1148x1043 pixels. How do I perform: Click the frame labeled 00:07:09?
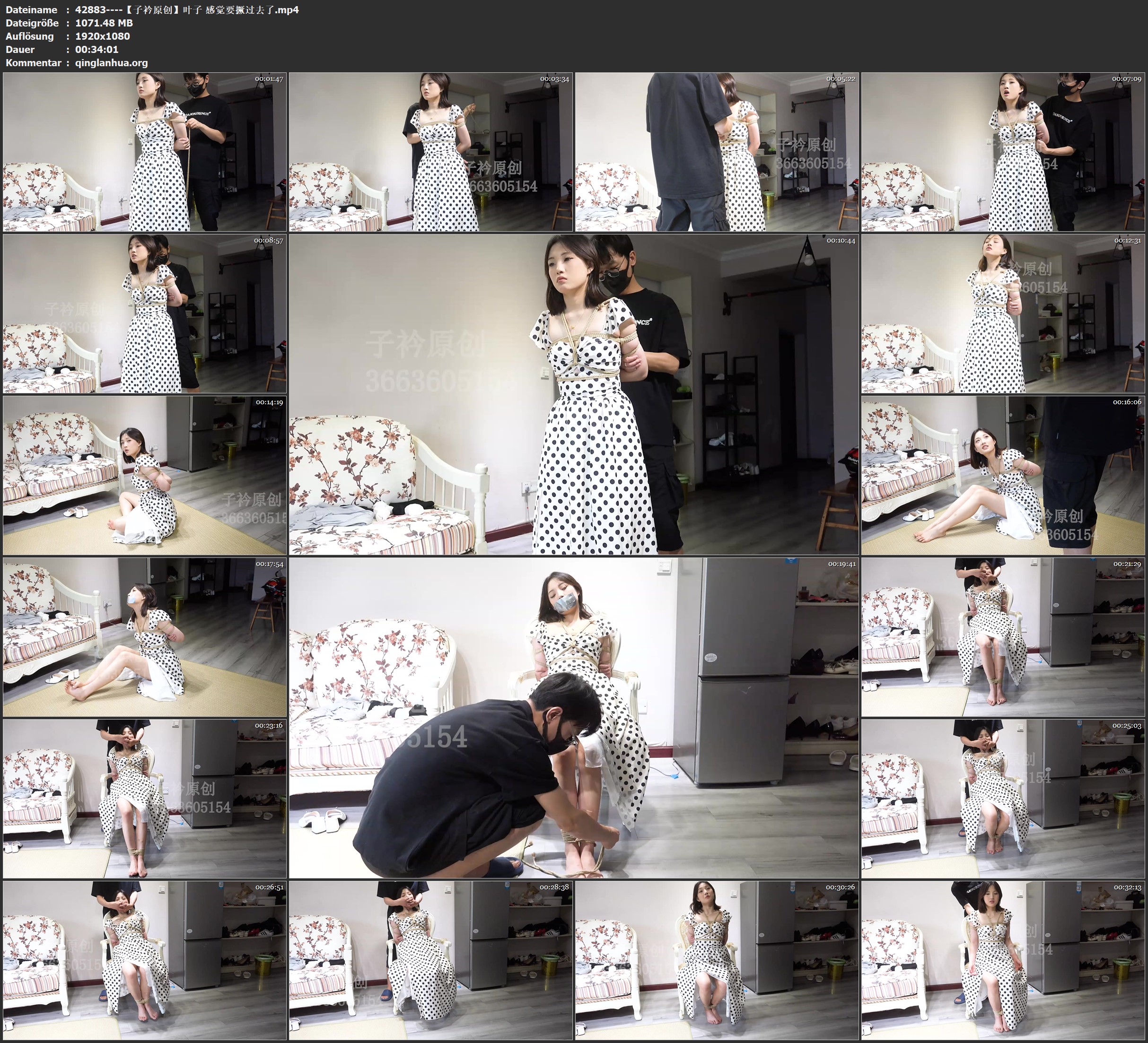[x=1003, y=151]
